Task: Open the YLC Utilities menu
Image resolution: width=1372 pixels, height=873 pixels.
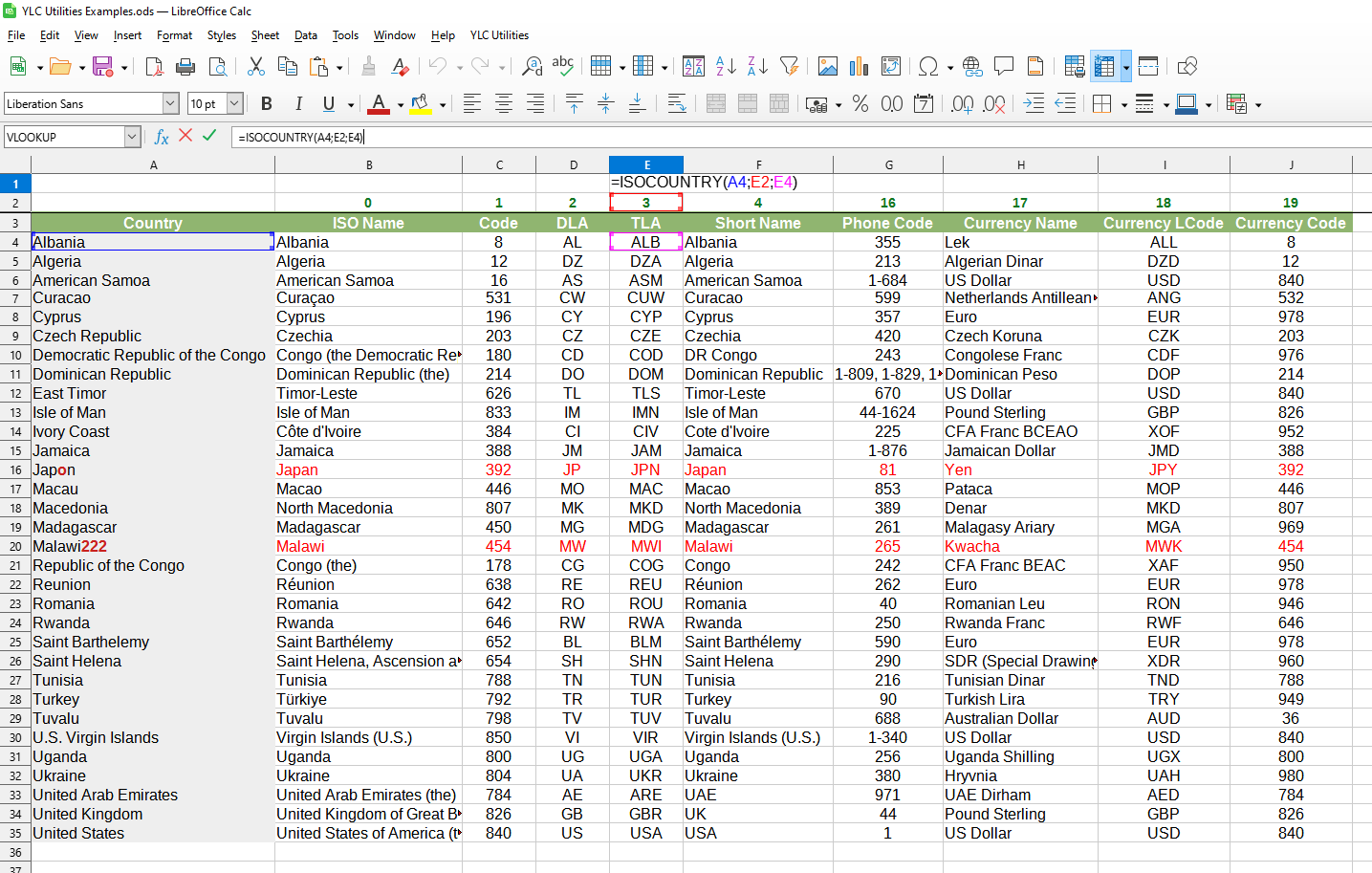Action: 499,35
